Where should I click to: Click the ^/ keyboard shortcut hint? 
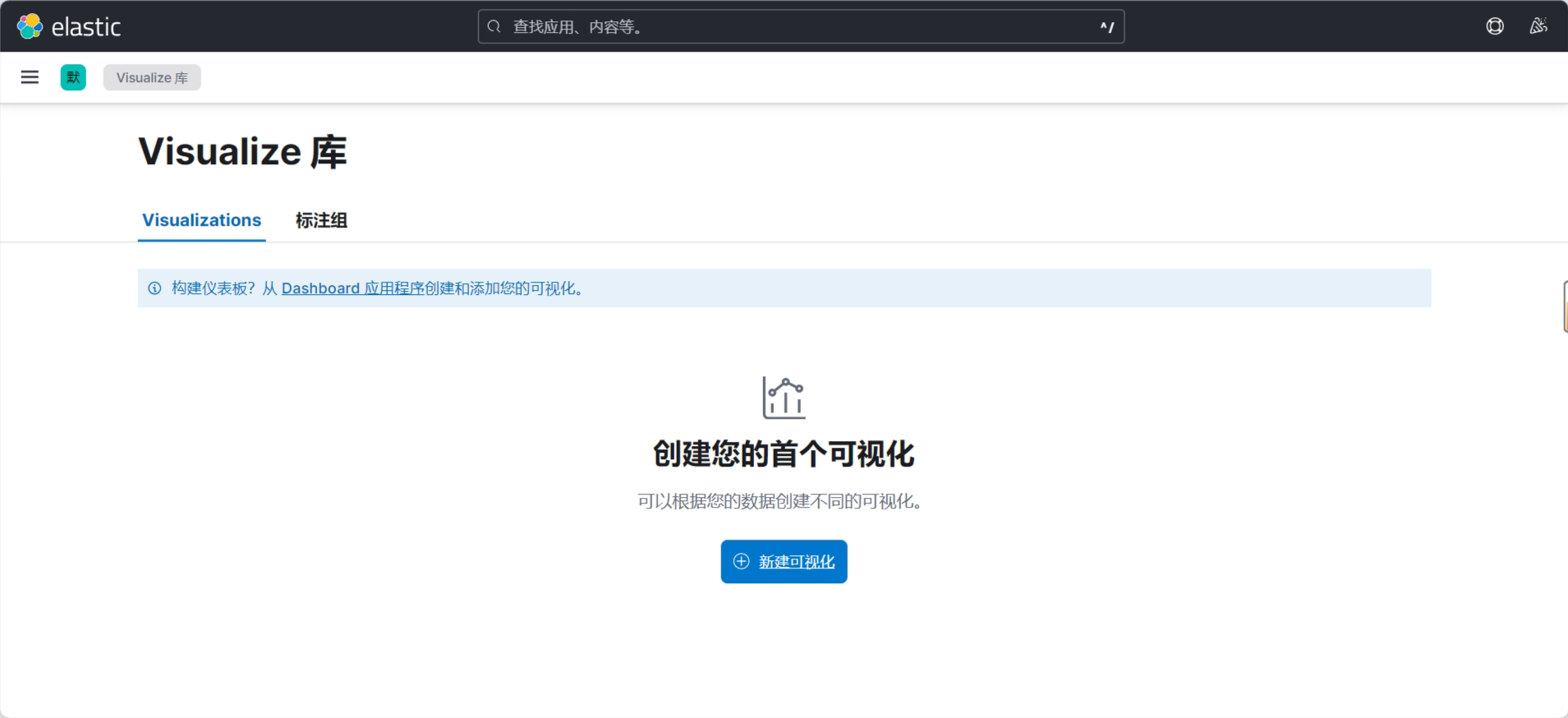(1107, 27)
